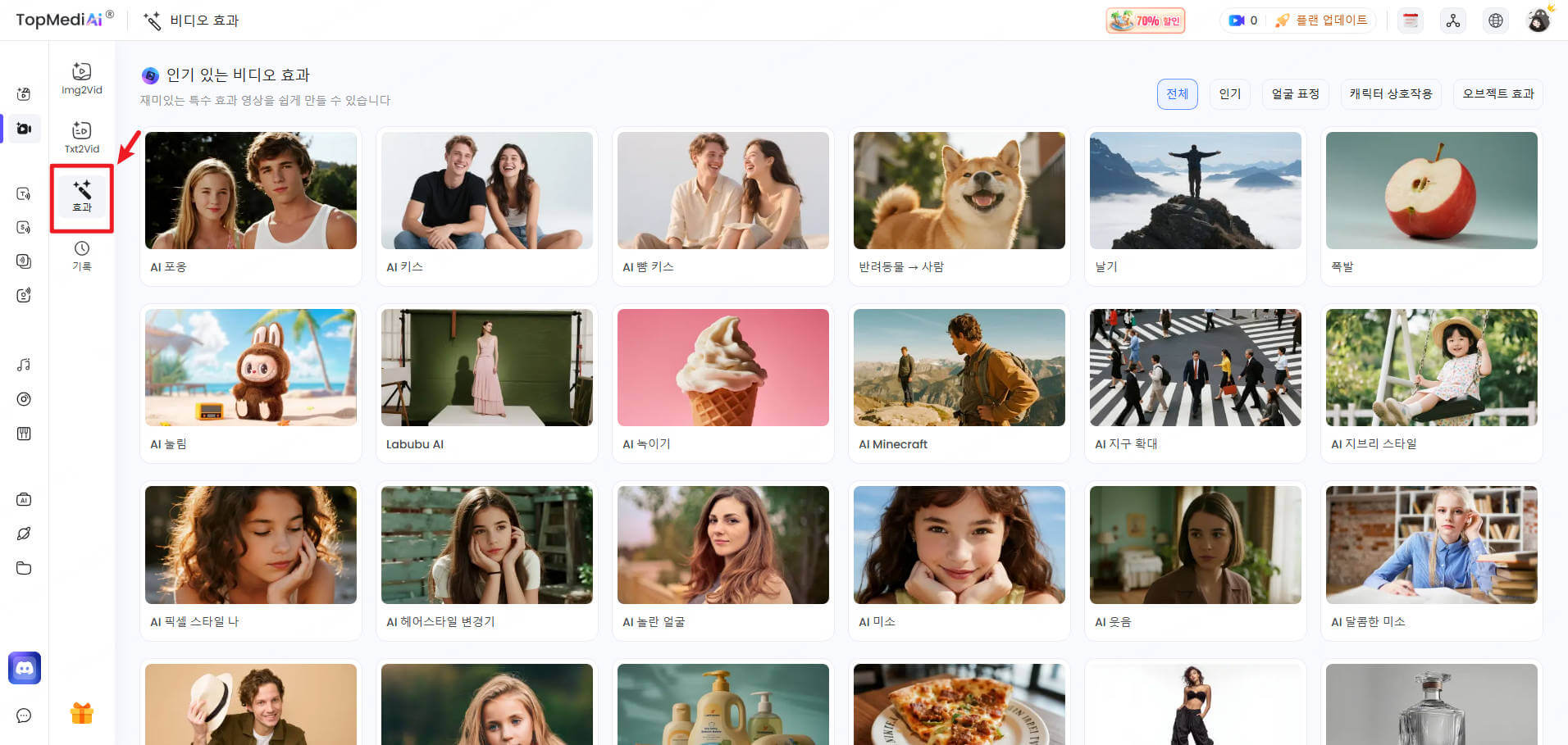Click the 70% 할인 discount banner
1568x745 pixels.
tap(1146, 20)
